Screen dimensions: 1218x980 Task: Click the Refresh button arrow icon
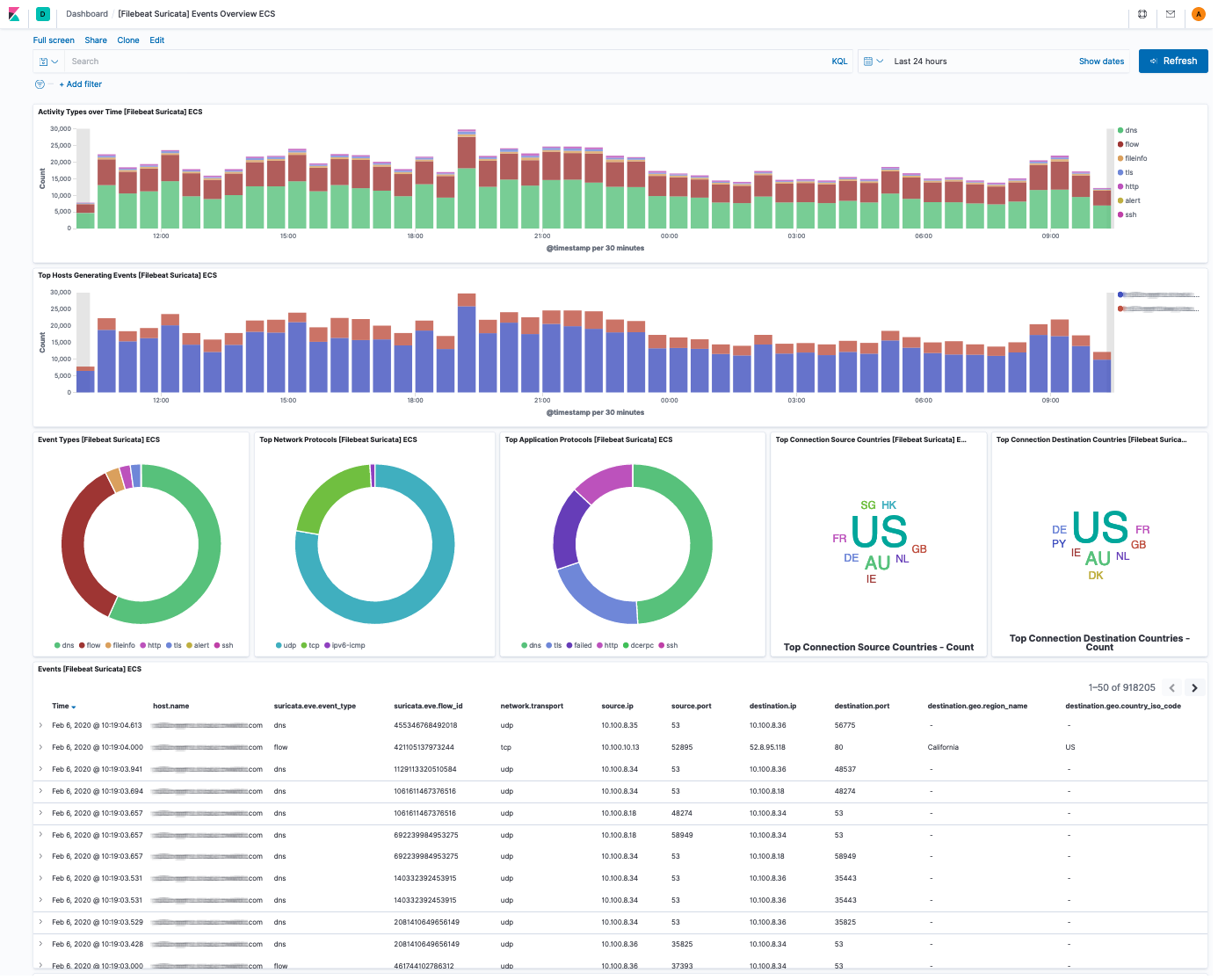click(x=1153, y=61)
